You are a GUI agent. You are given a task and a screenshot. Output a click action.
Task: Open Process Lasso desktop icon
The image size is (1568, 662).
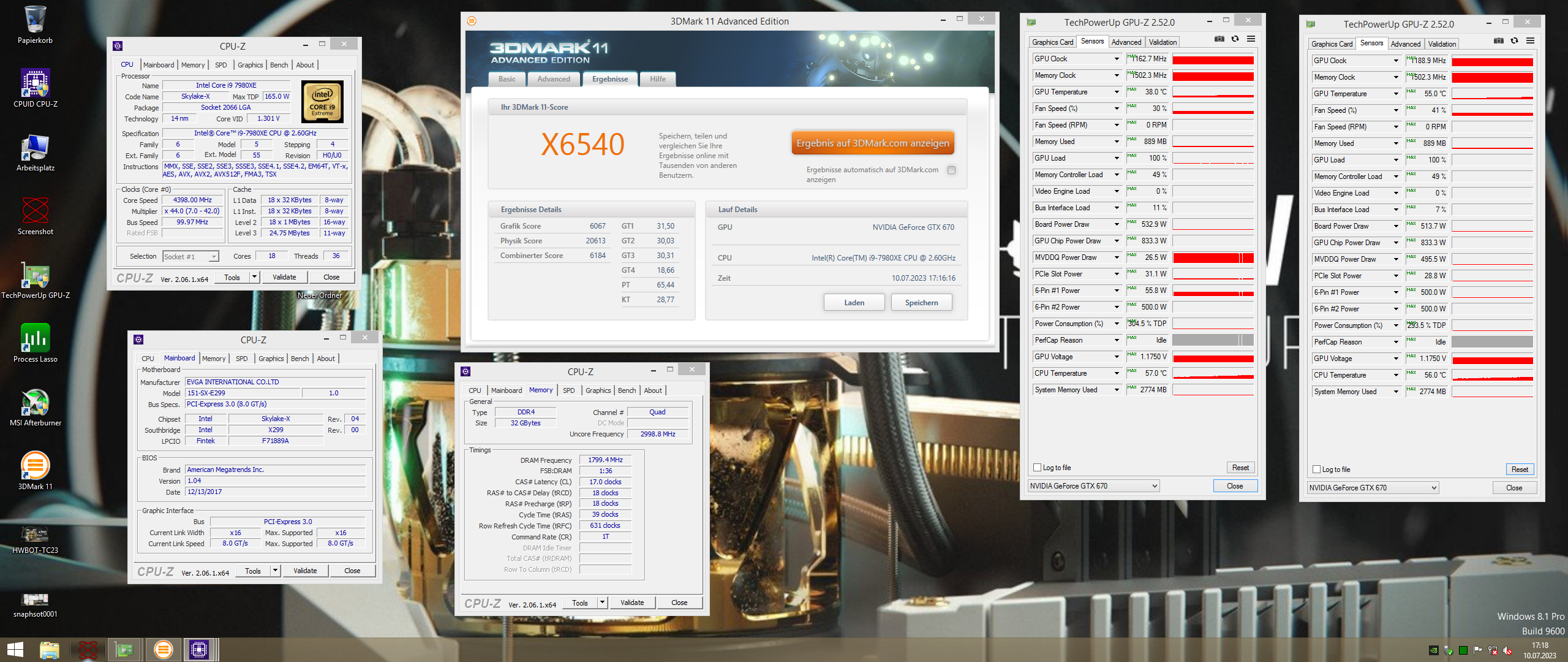(35, 343)
